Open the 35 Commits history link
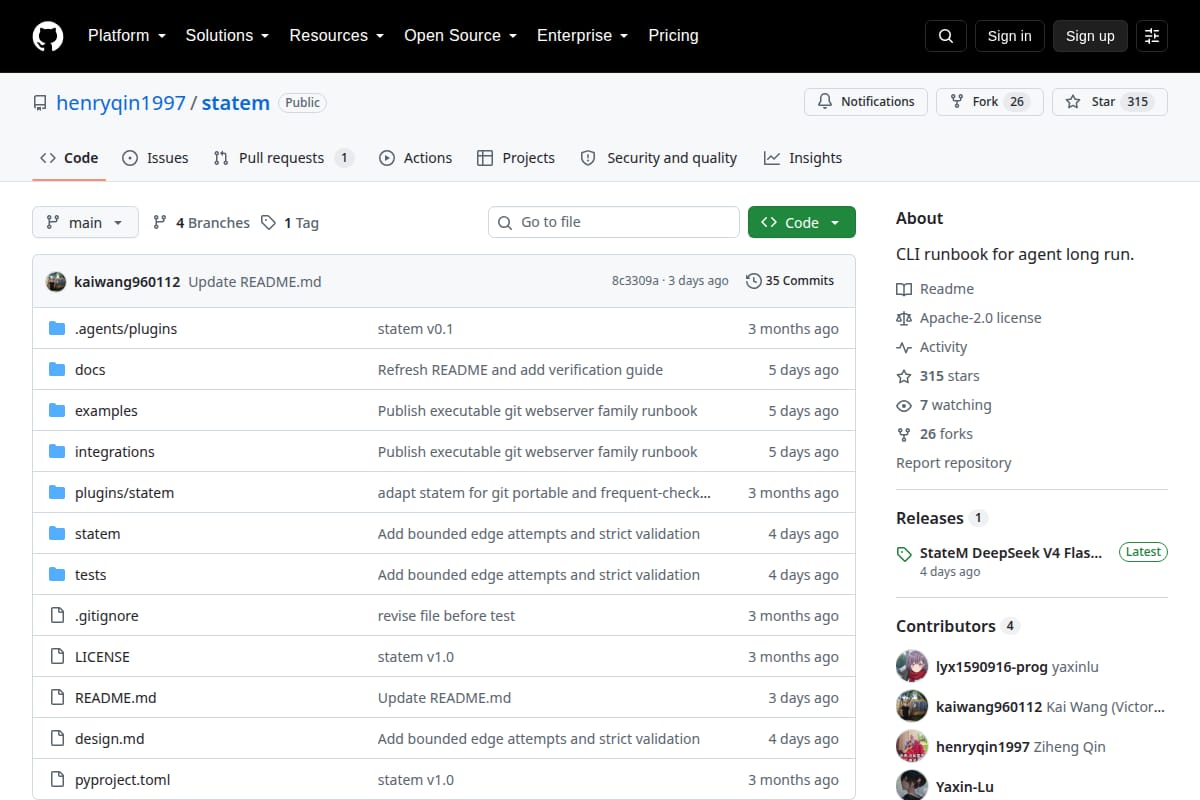This screenshot has height=800, width=1200. click(x=790, y=281)
